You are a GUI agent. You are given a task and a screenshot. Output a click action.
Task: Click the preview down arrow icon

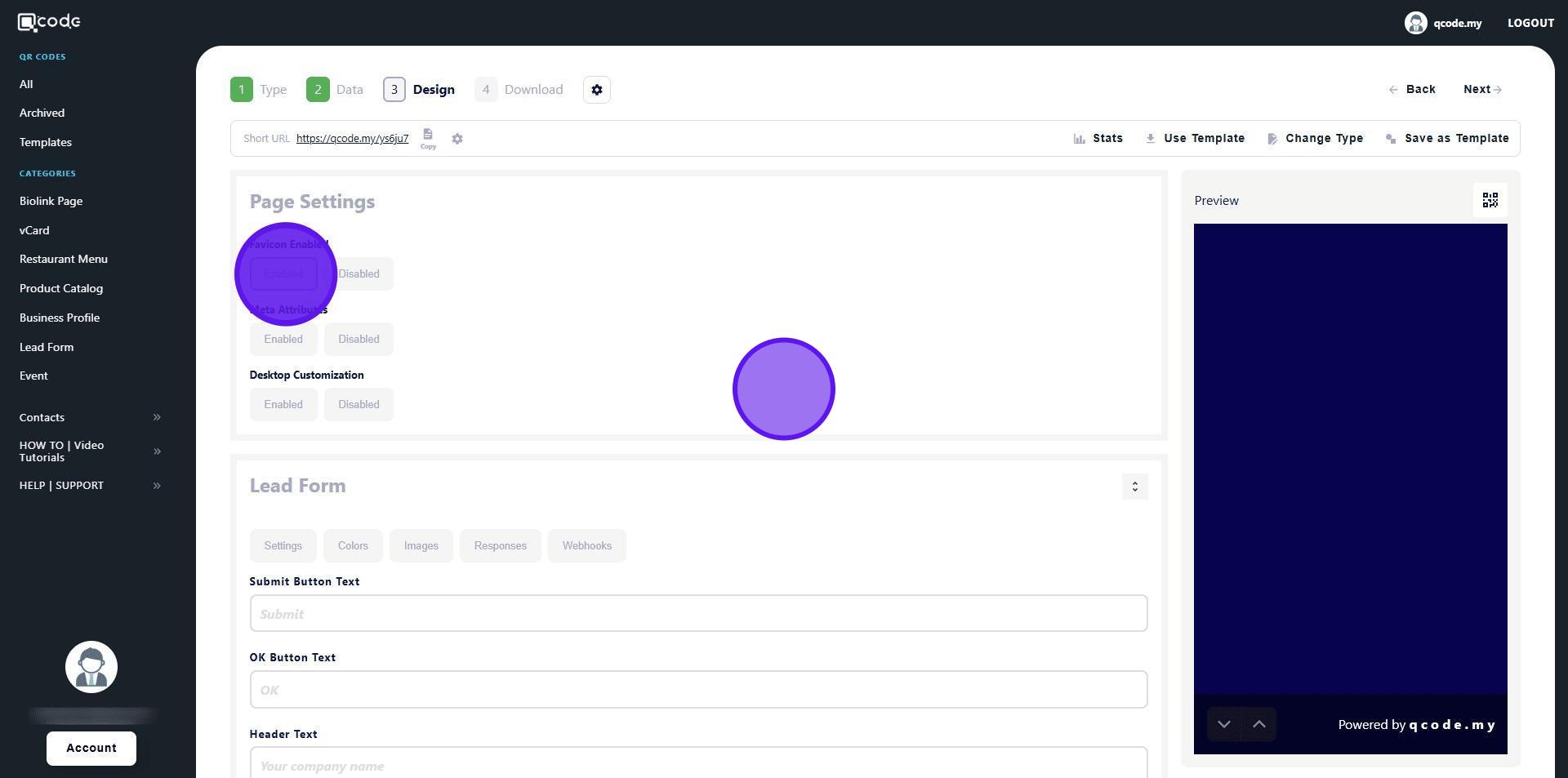tap(1223, 724)
